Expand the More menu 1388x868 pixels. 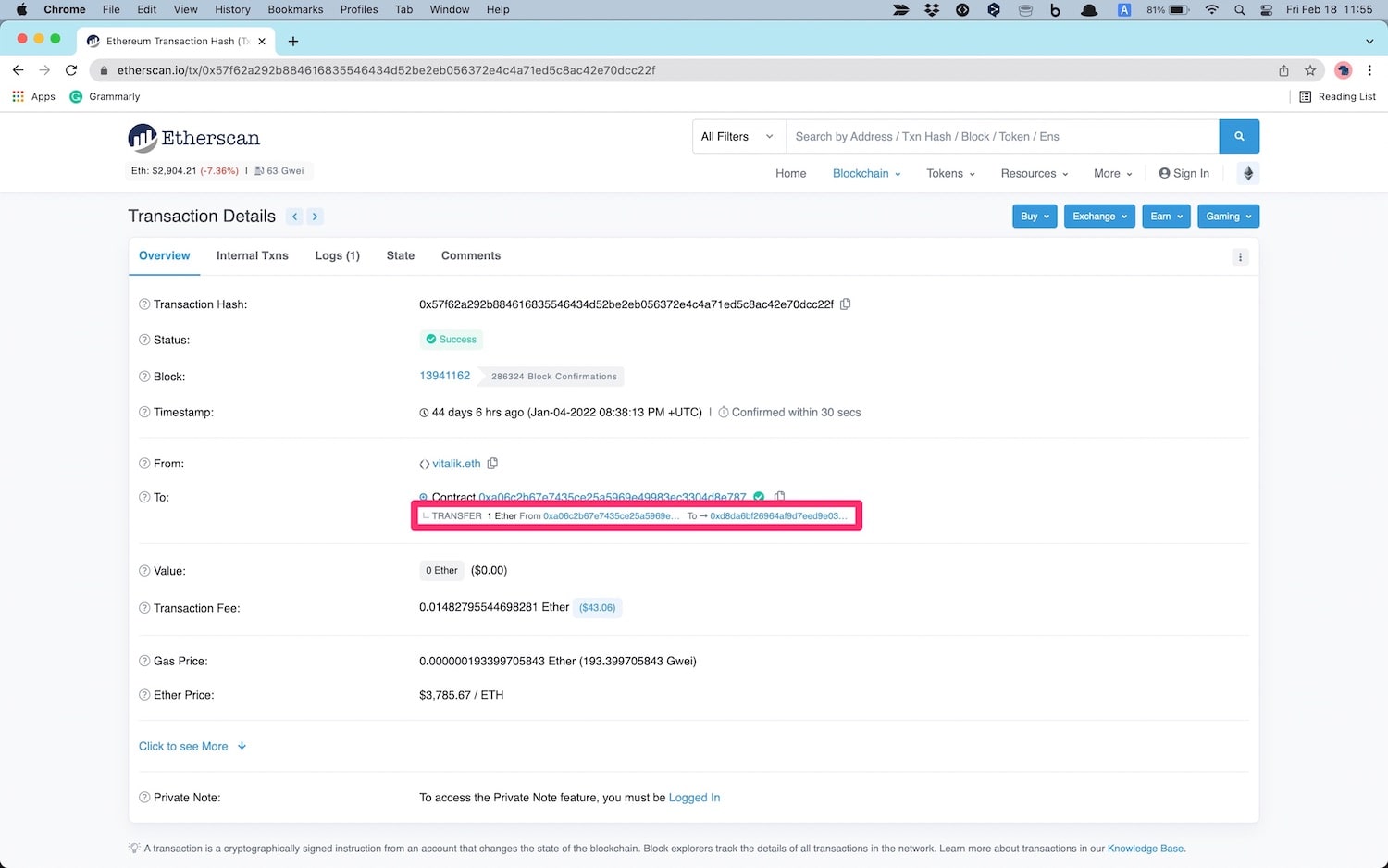coord(1112,173)
